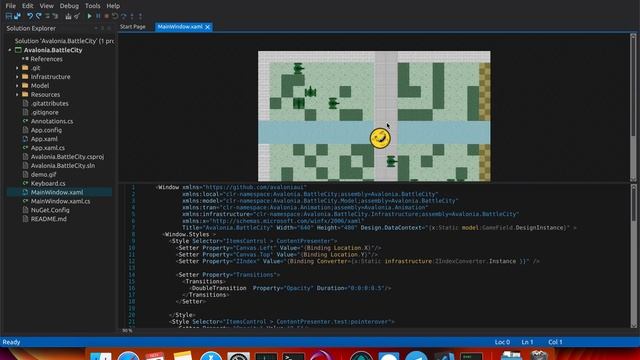
Task: Click the Resources folder icon
Action: pyautogui.click(x=25, y=94)
